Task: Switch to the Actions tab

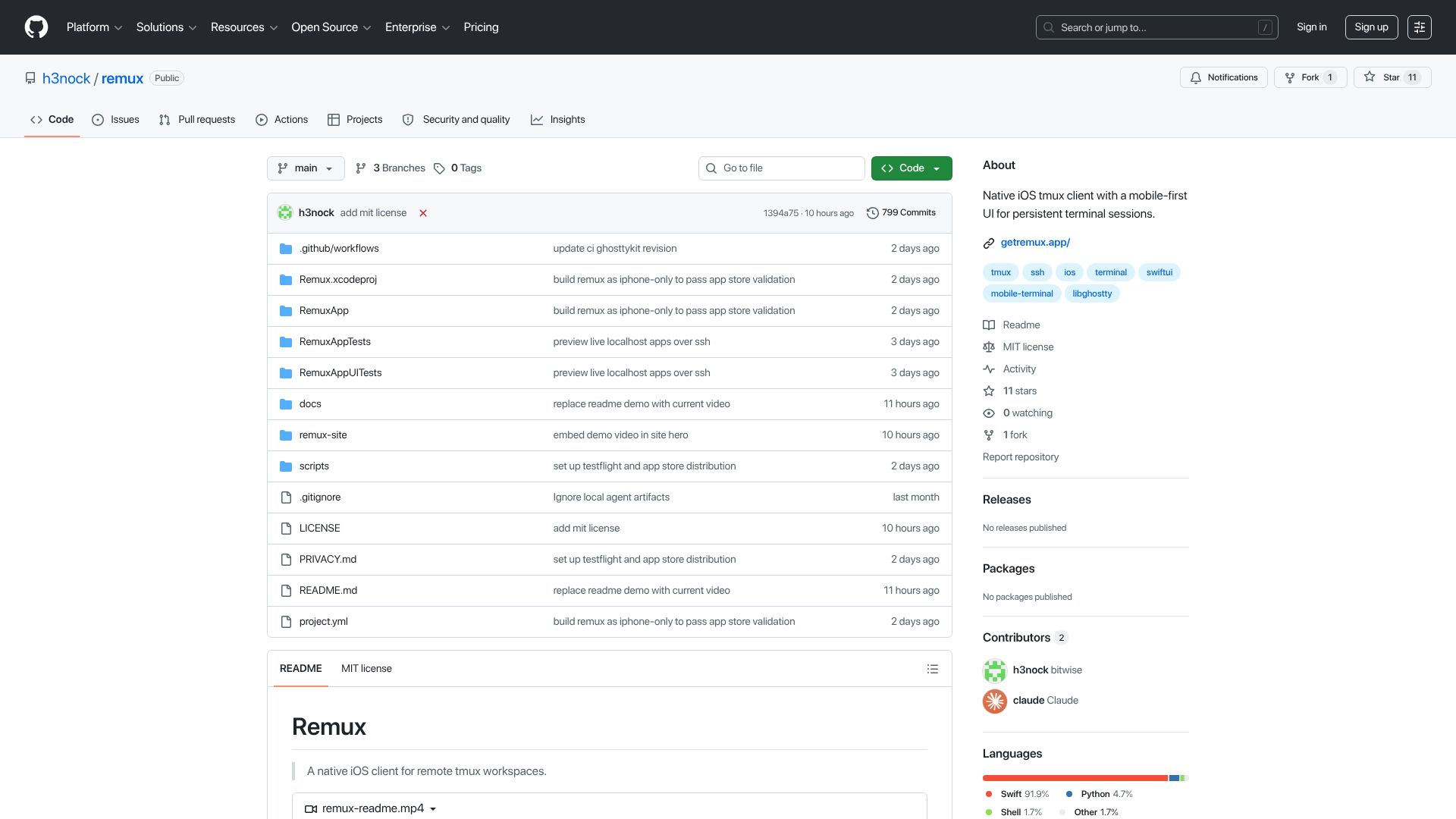Action: (281, 120)
